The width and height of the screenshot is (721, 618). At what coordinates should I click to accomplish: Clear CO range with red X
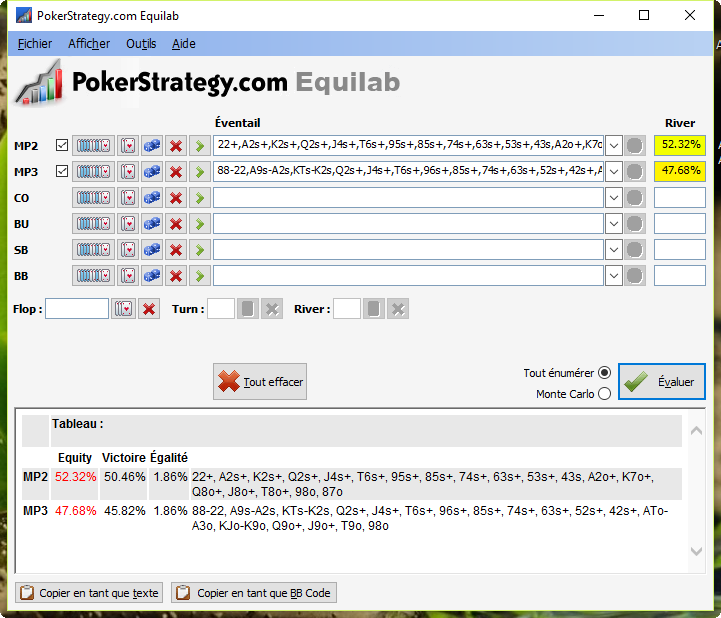tap(176, 198)
